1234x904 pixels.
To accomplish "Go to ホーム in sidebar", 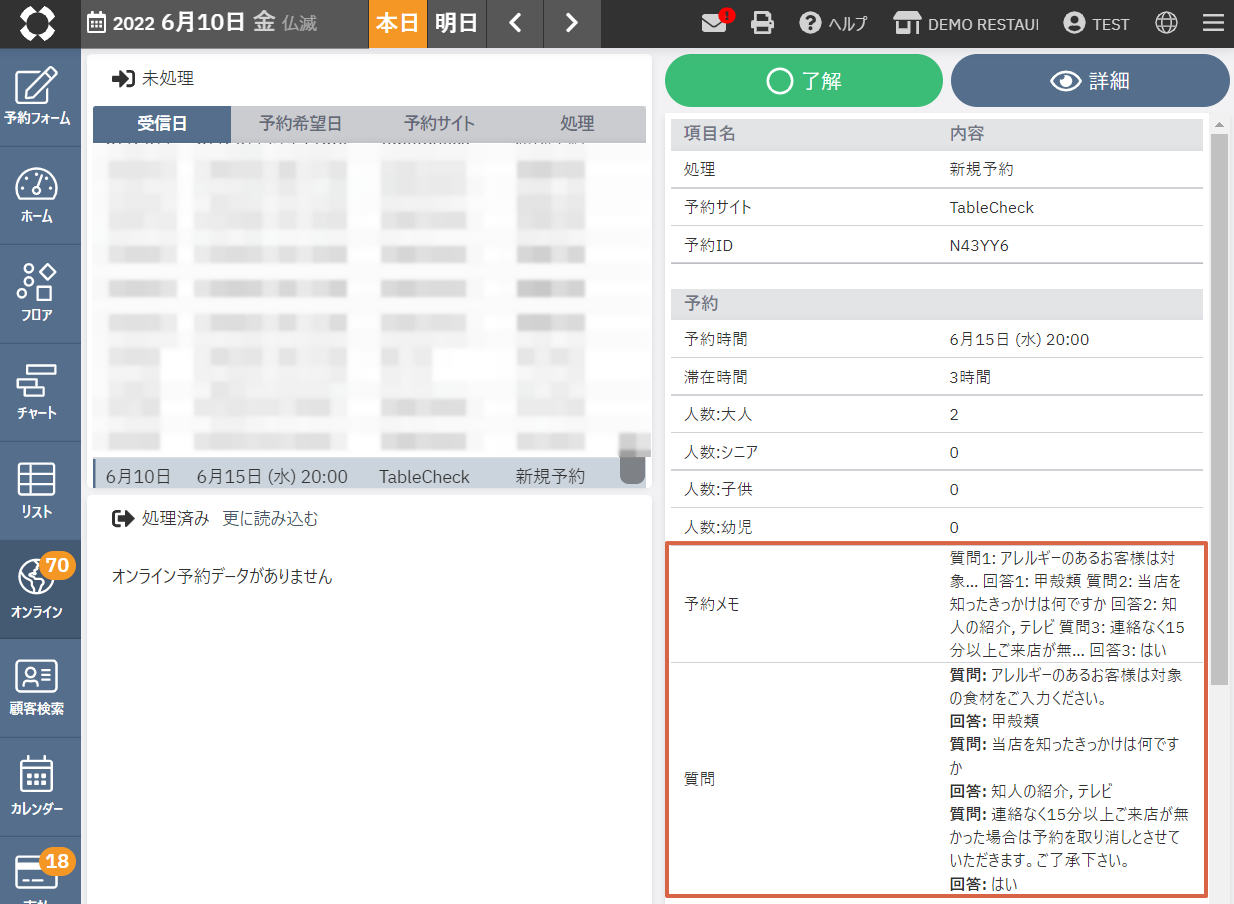I will pyautogui.click(x=40, y=196).
